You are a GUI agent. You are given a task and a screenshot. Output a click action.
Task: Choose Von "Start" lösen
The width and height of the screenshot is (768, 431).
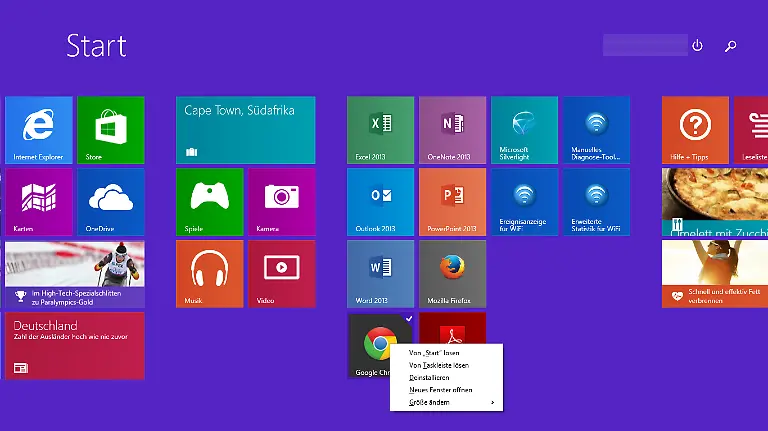tap(434, 353)
